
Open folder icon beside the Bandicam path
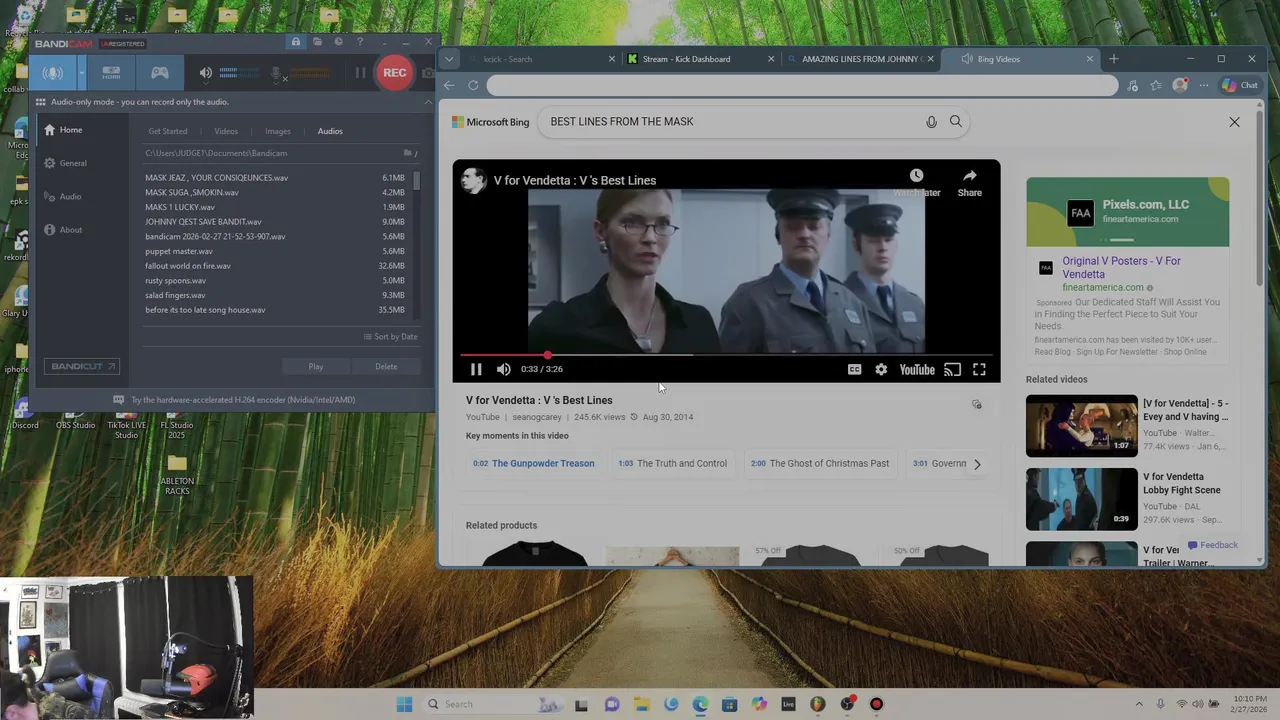(407, 153)
